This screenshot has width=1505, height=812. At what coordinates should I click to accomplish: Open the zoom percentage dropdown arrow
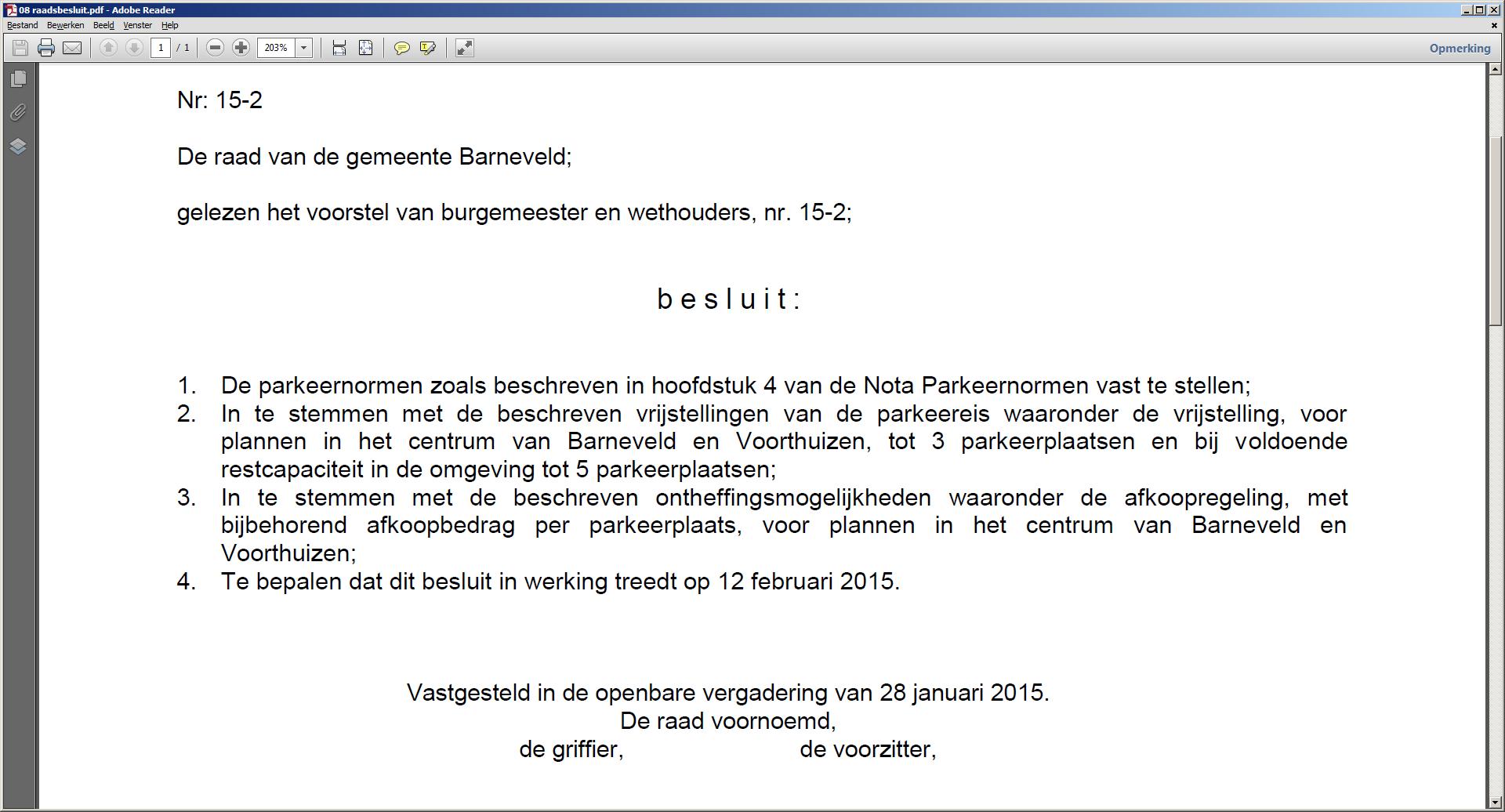click(x=304, y=48)
